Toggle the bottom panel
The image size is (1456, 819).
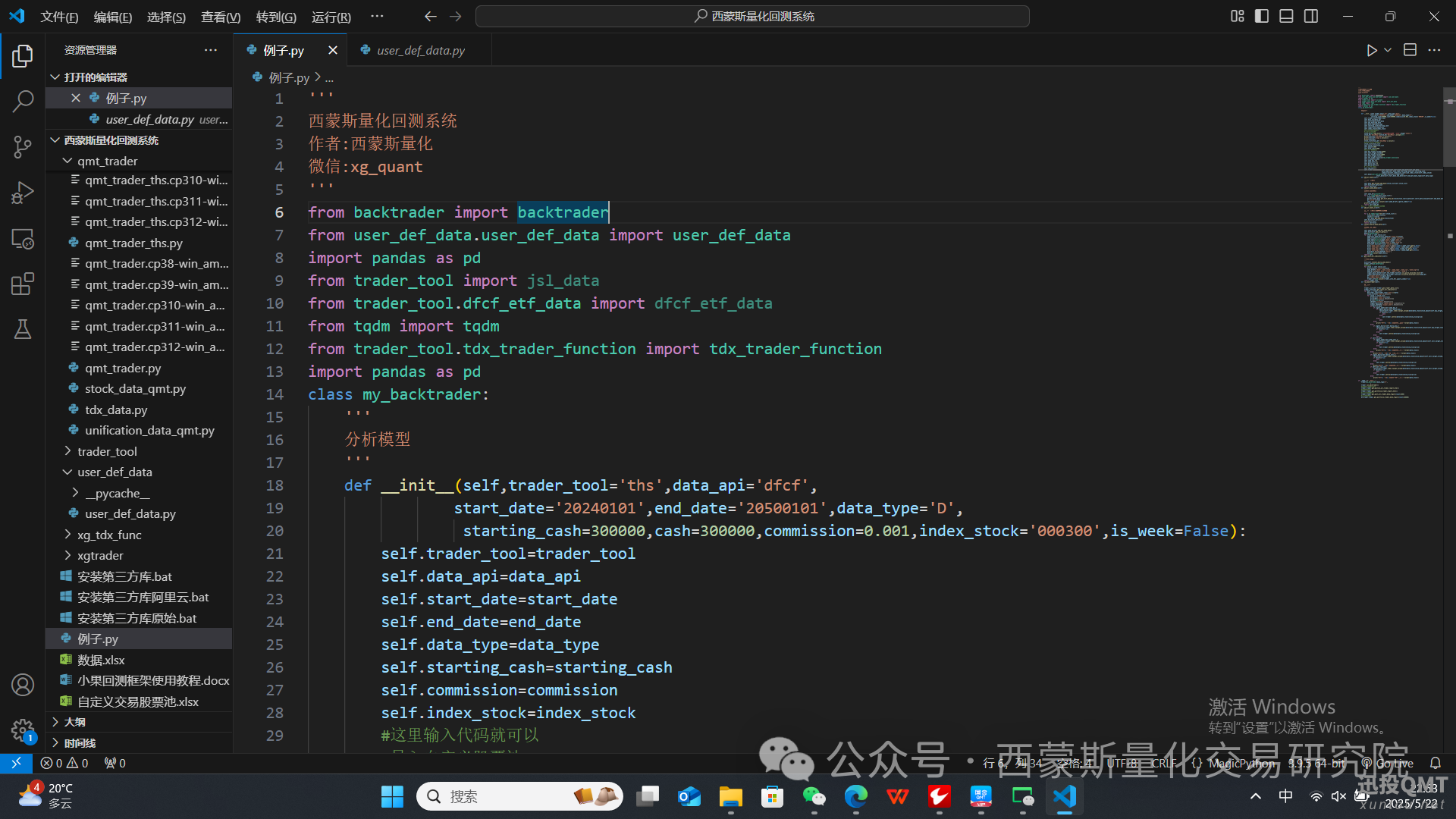[1286, 16]
